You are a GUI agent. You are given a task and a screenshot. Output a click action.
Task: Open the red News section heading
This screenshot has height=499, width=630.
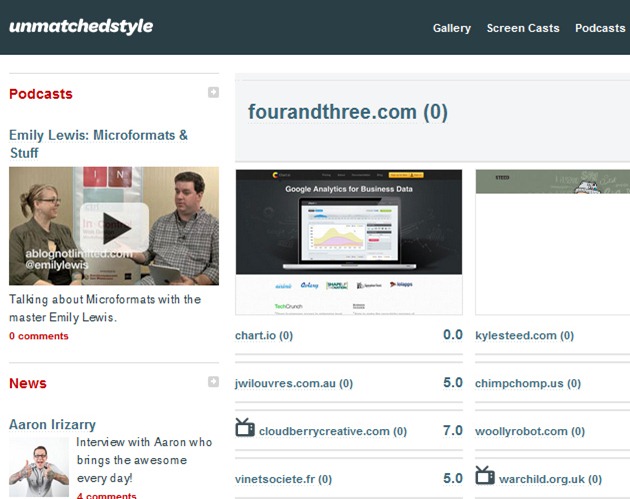point(28,383)
